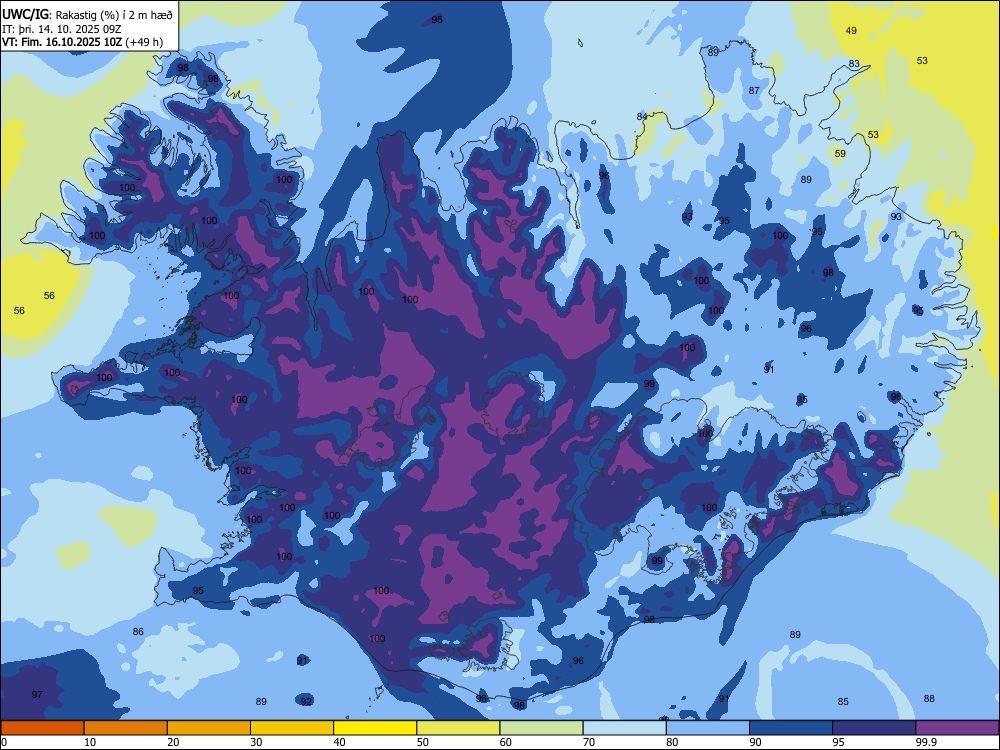Click the humidity value 97 on map

tap(37, 694)
